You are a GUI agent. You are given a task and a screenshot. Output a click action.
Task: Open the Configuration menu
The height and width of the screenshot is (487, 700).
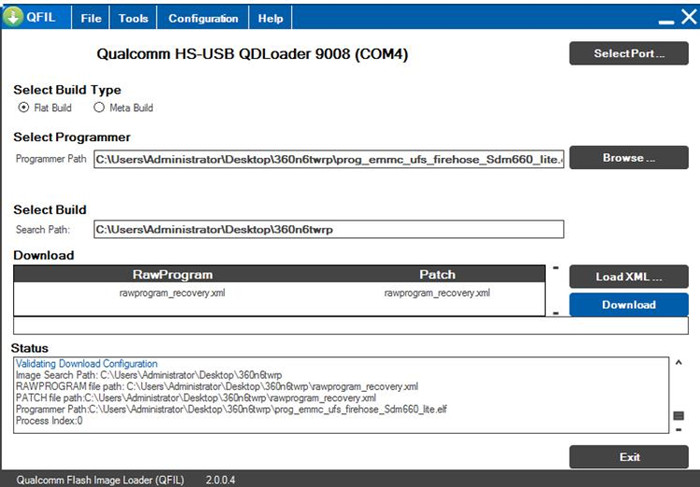203,18
